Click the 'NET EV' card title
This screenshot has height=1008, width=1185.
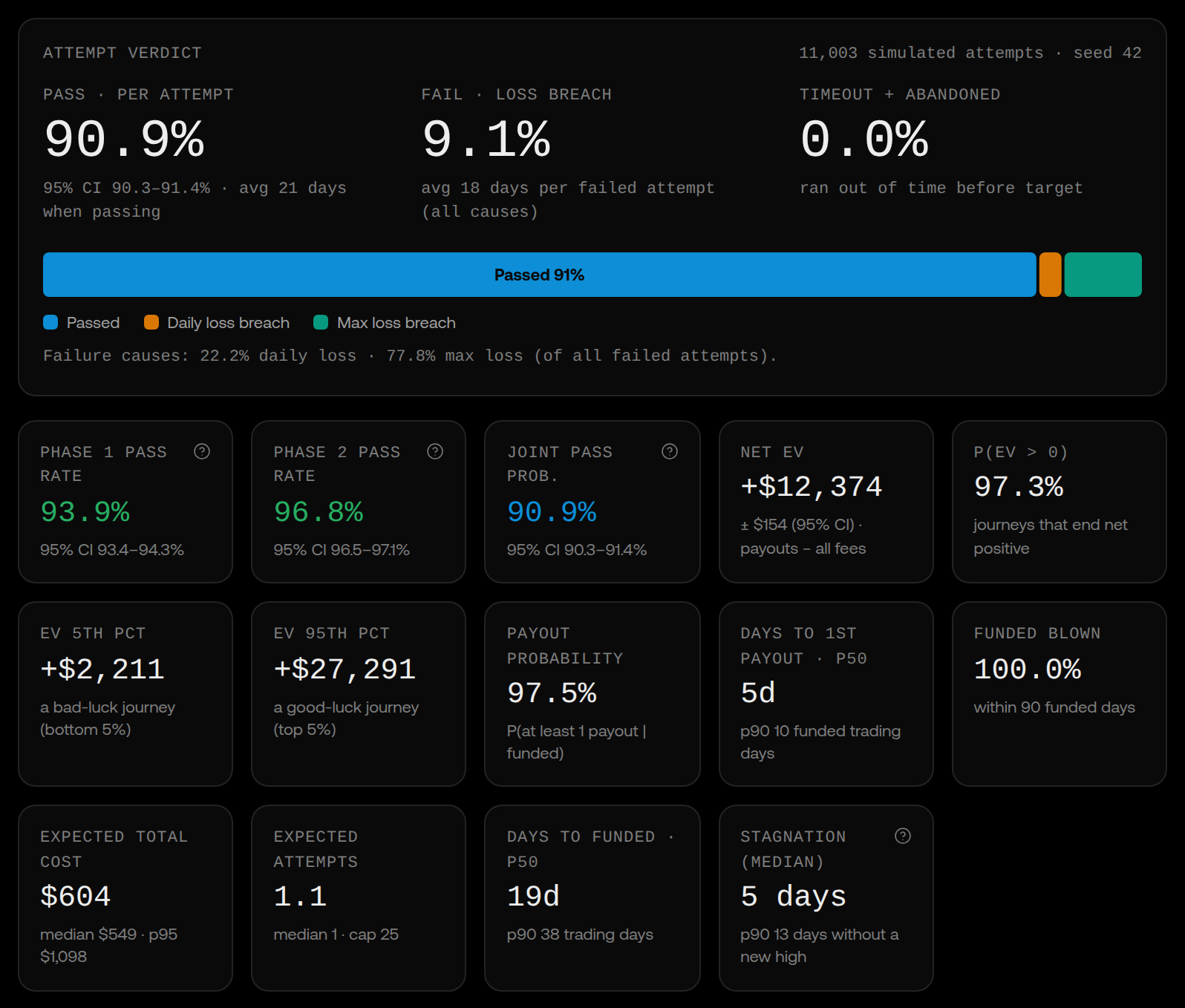(x=772, y=452)
